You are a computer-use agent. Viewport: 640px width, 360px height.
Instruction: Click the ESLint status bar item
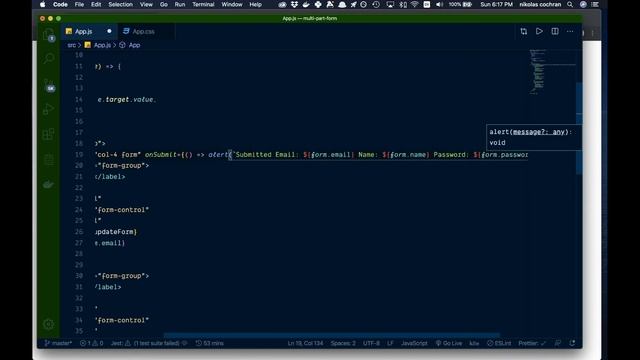pos(499,343)
